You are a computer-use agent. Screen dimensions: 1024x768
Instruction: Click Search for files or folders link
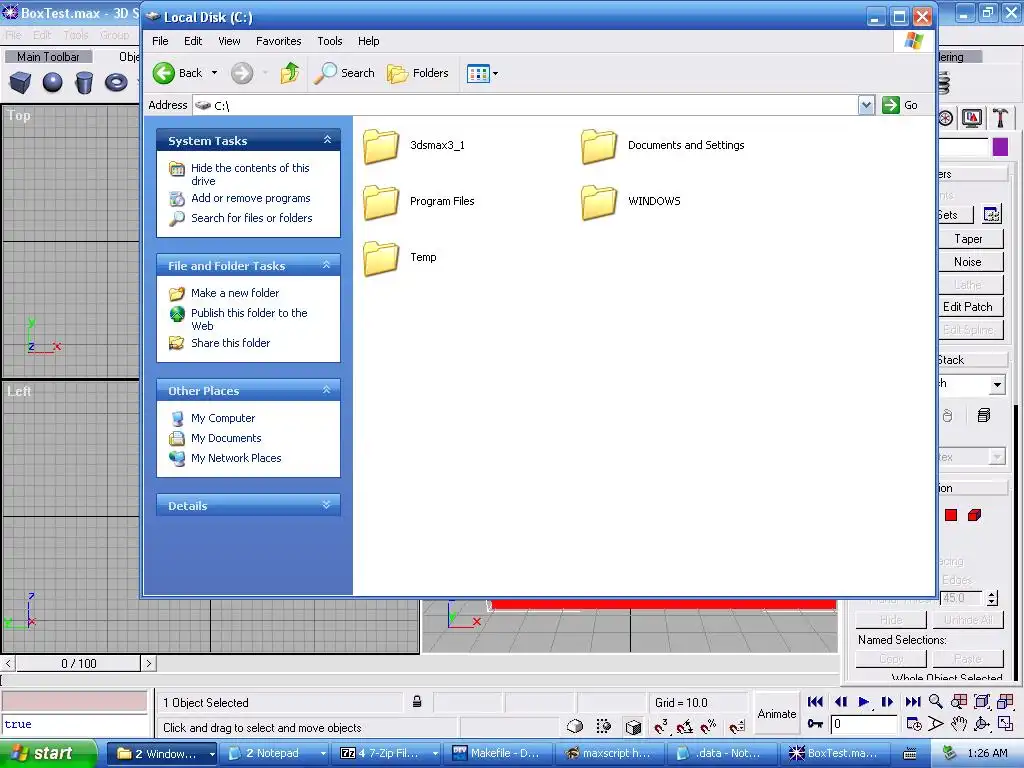pos(251,218)
